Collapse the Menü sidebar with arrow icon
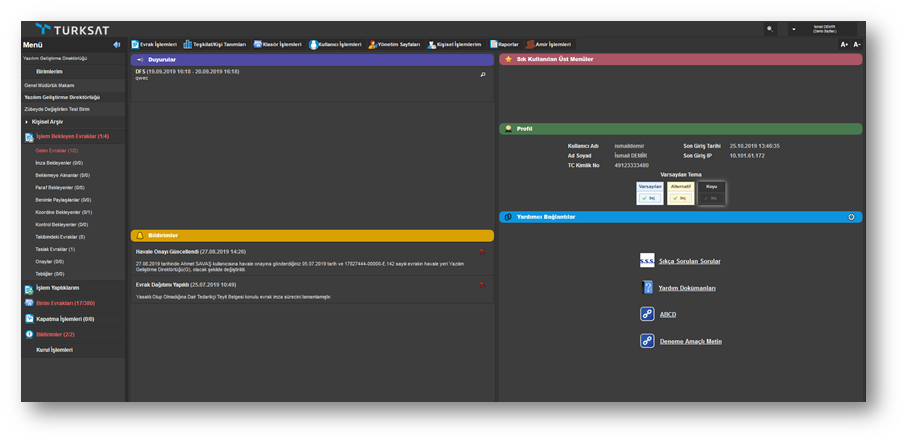 coord(117,45)
